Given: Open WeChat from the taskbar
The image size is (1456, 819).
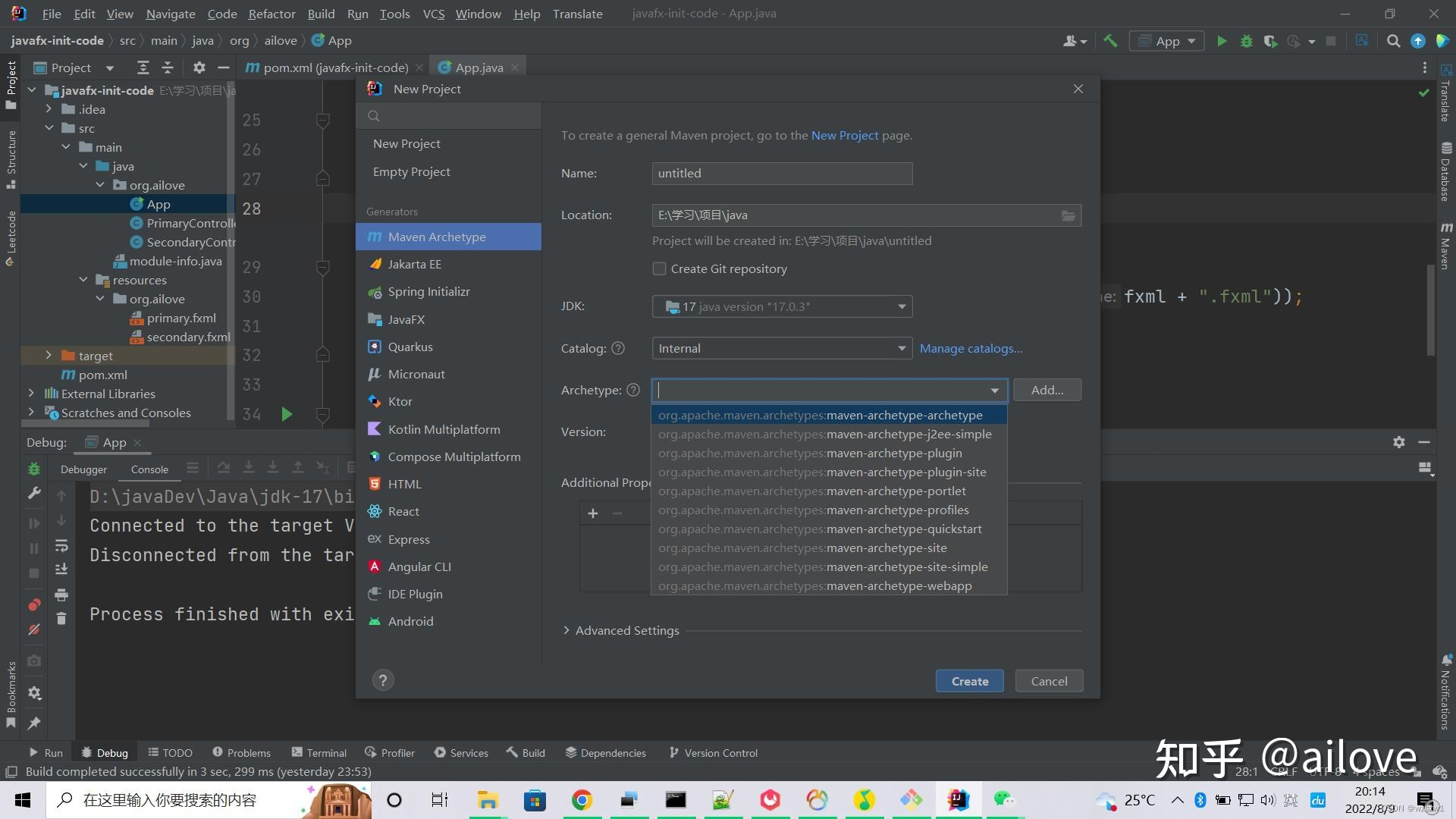Looking at the screenshot, I should 1004,800.
